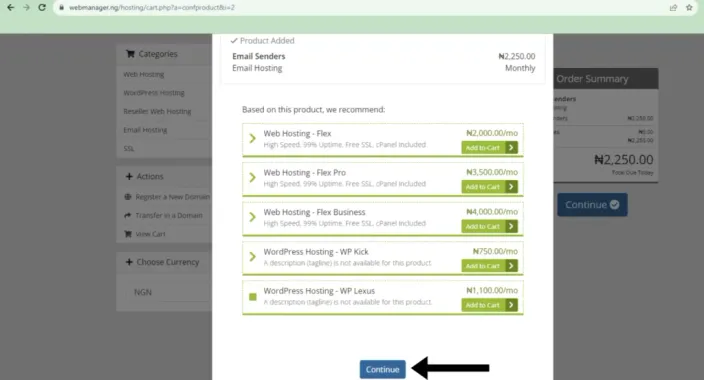Expand the Web Hosting - Flex Pro chevron
The image size is (704, 380).
[x=252, y=177]
